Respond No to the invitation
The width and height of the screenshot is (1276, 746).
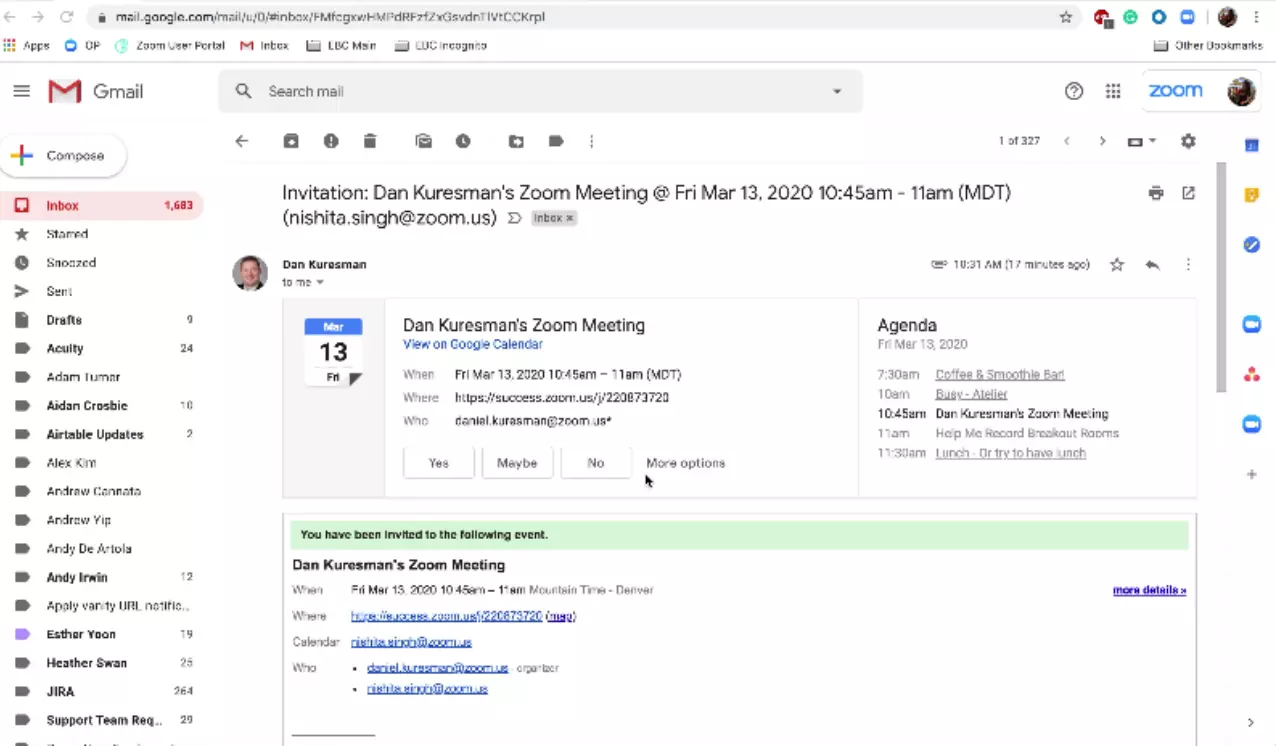596,463
